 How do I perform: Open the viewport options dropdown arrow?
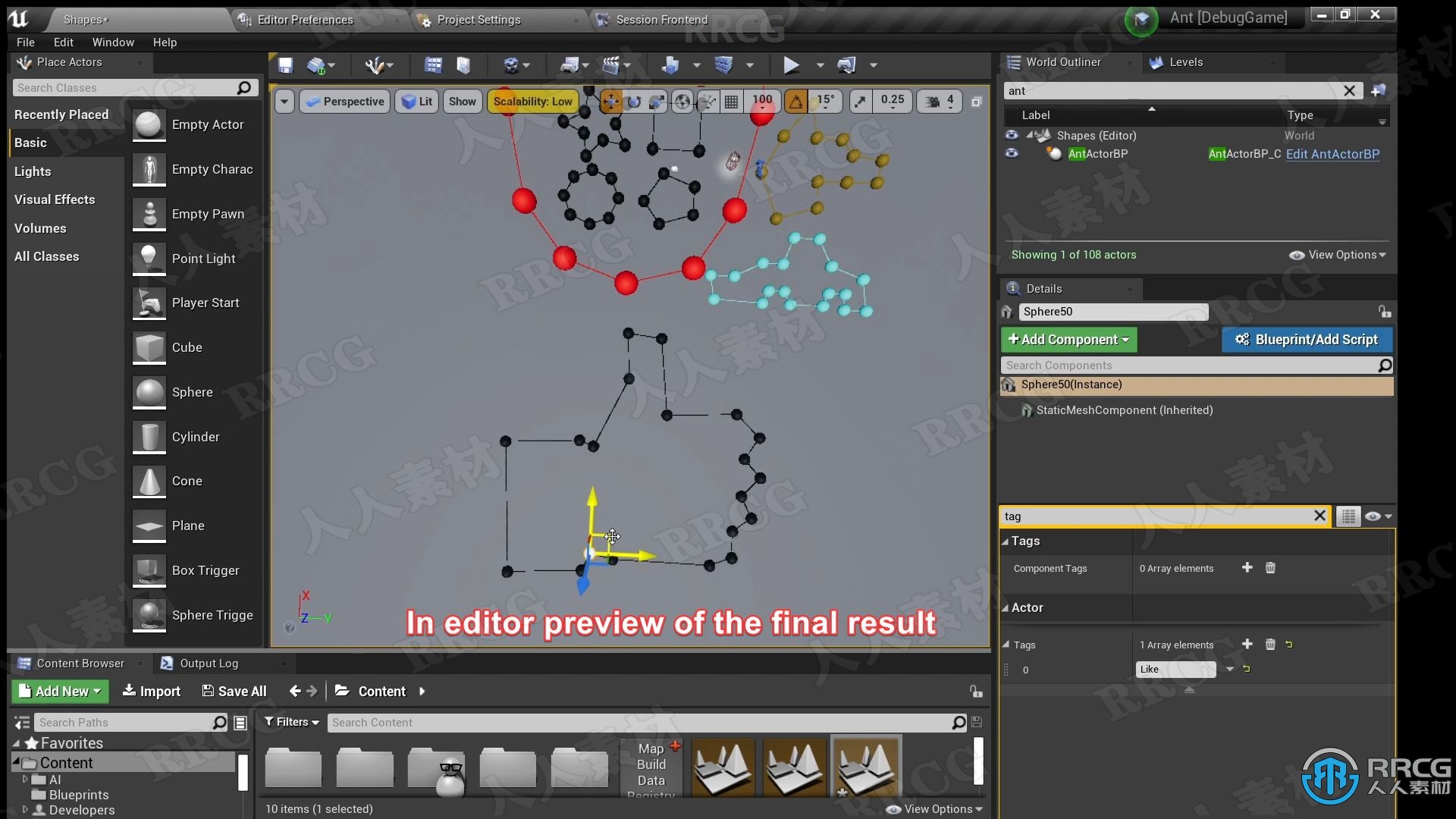tap(284, 102)
